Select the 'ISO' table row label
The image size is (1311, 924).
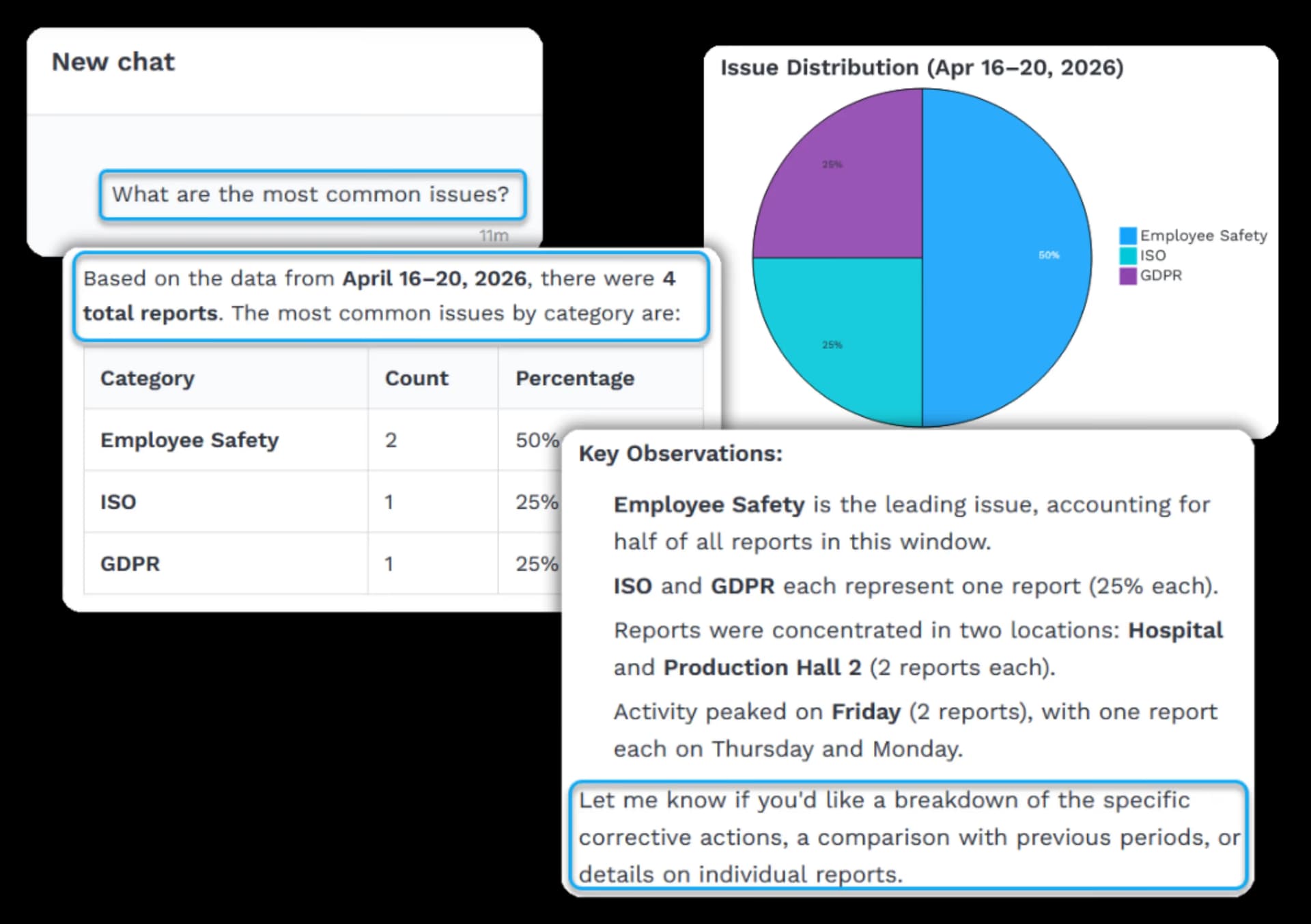(118, 502)
